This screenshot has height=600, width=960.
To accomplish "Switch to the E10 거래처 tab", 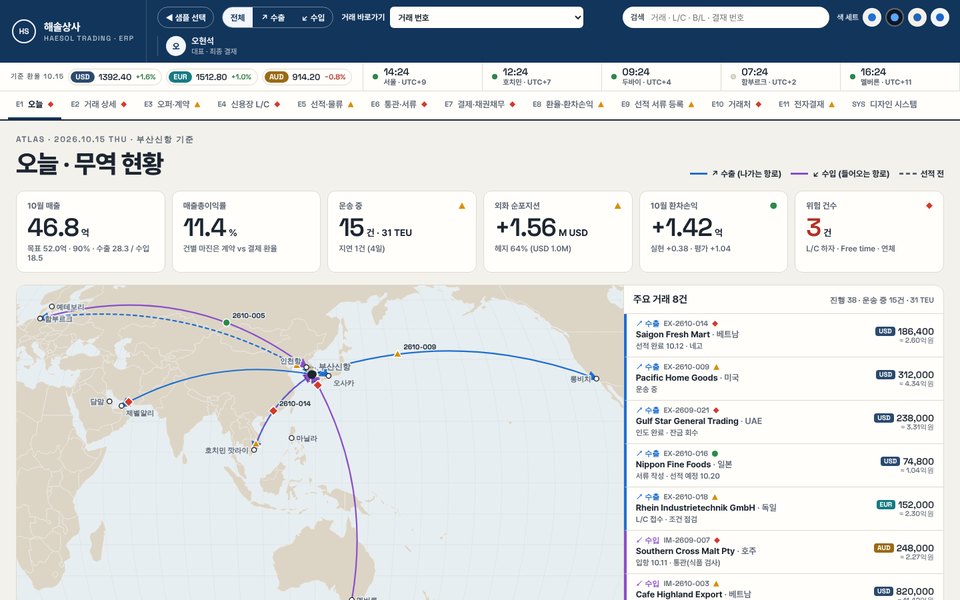I will 737,105.
